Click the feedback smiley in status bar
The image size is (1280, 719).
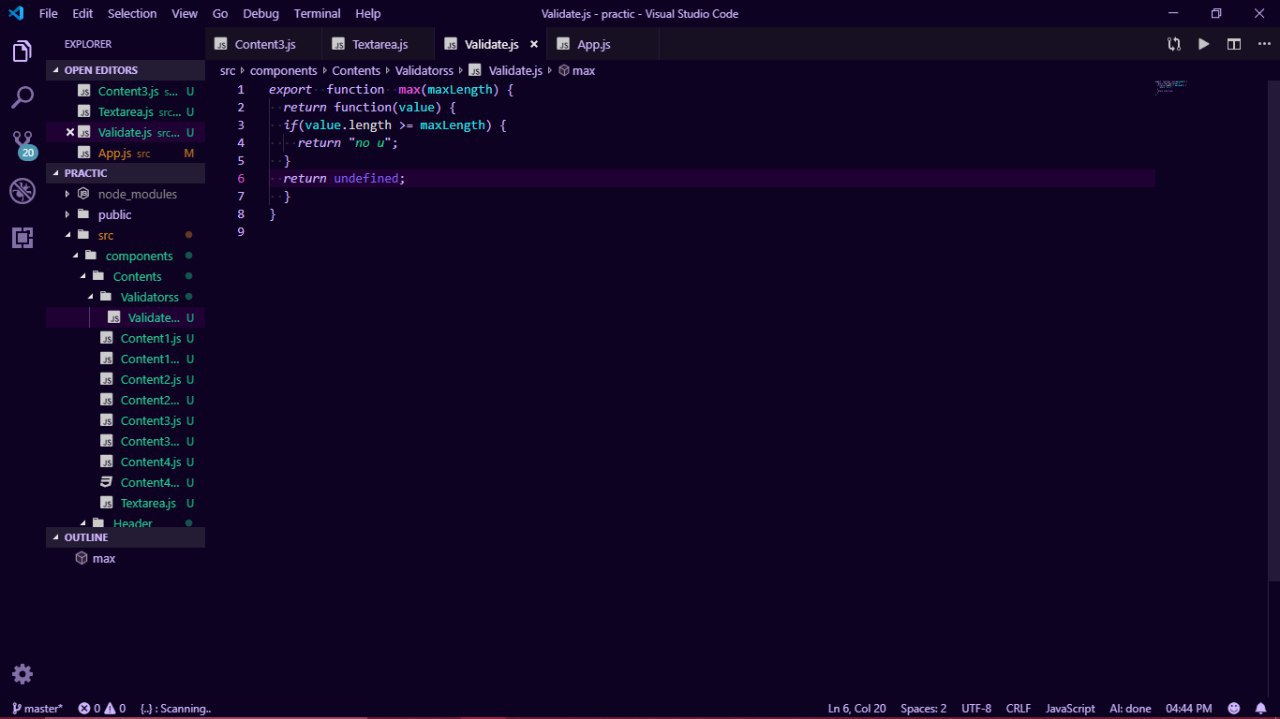coord(1234,708)
